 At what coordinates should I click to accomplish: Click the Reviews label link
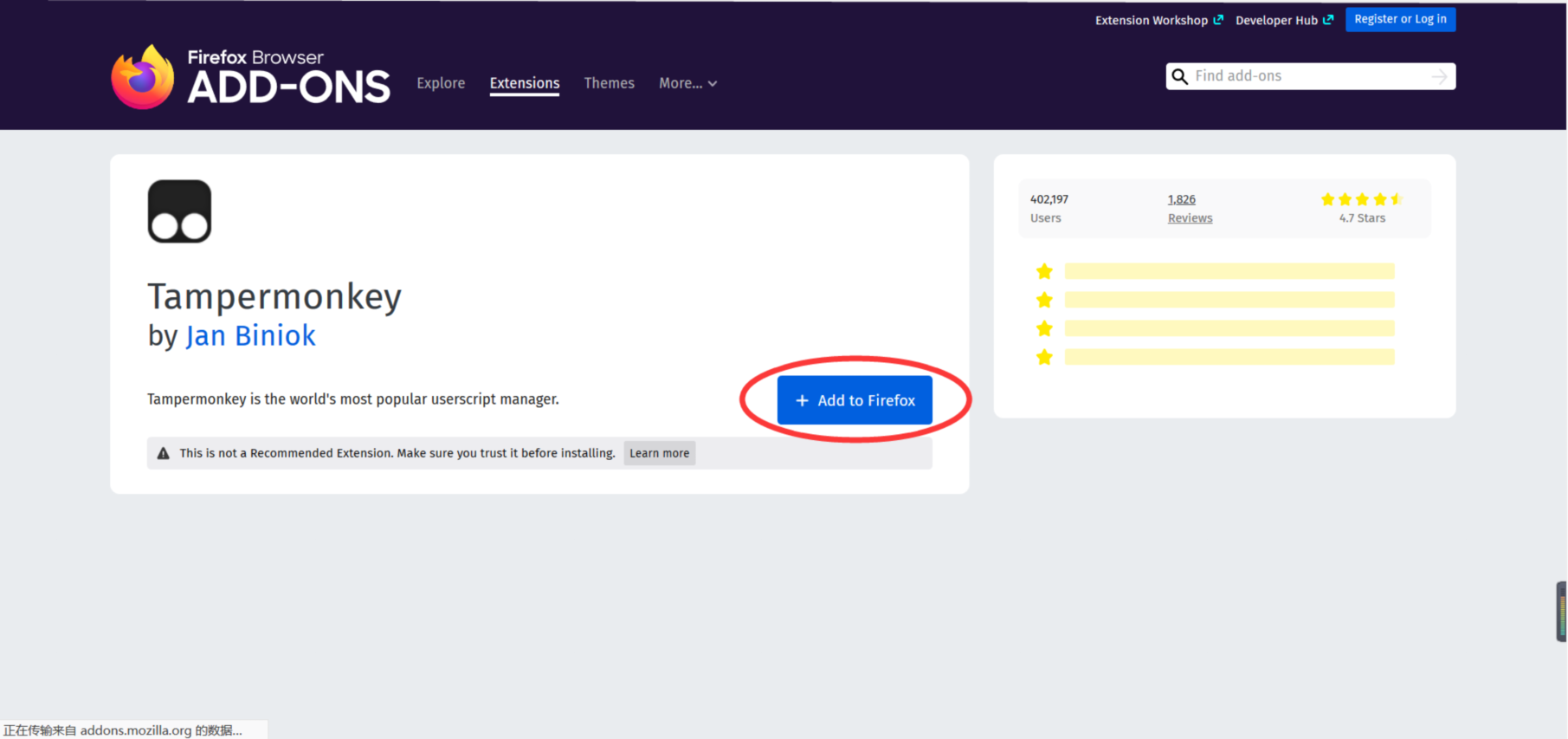tap(1190, 218)
